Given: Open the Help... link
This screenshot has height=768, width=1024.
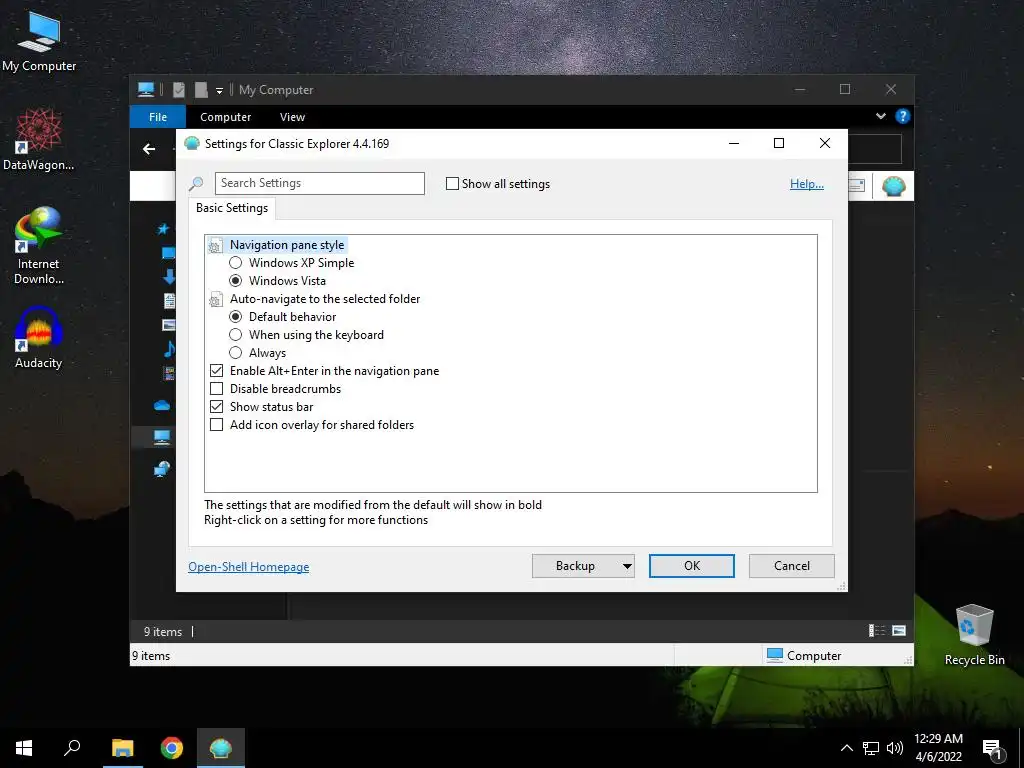Looking at the screenshot, I should (x=807, y=184).
